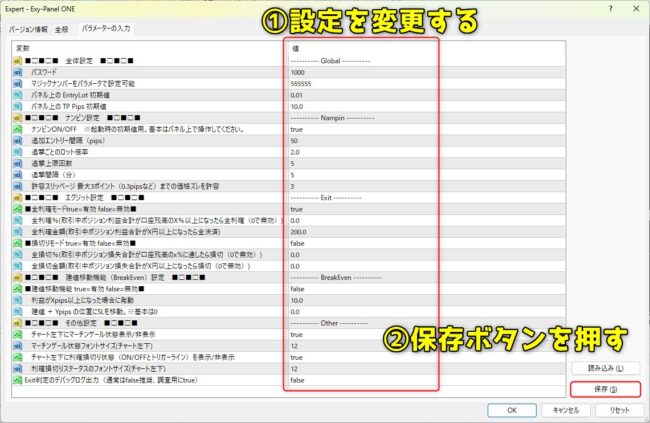Click the OK button
This screenshot has width=650, height=423.
pos(510,409)
